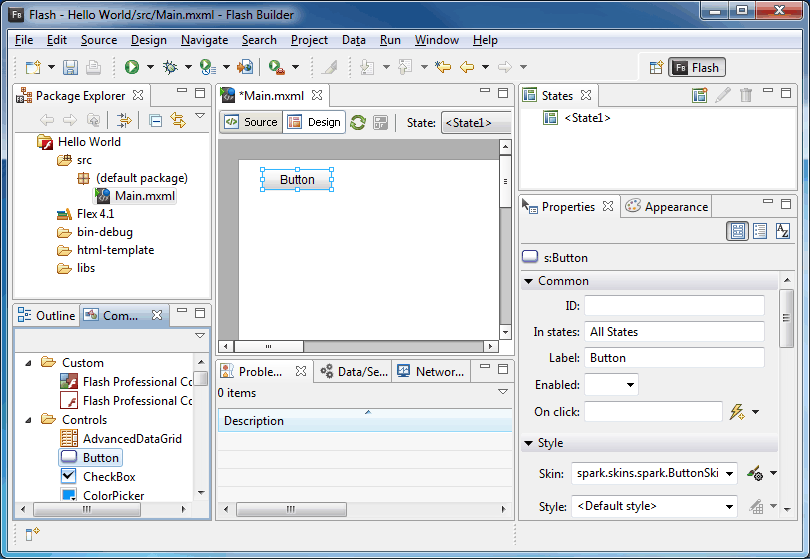810x559 pixels.
Task: Select the CheckBox component
Action: coord(98,476)
